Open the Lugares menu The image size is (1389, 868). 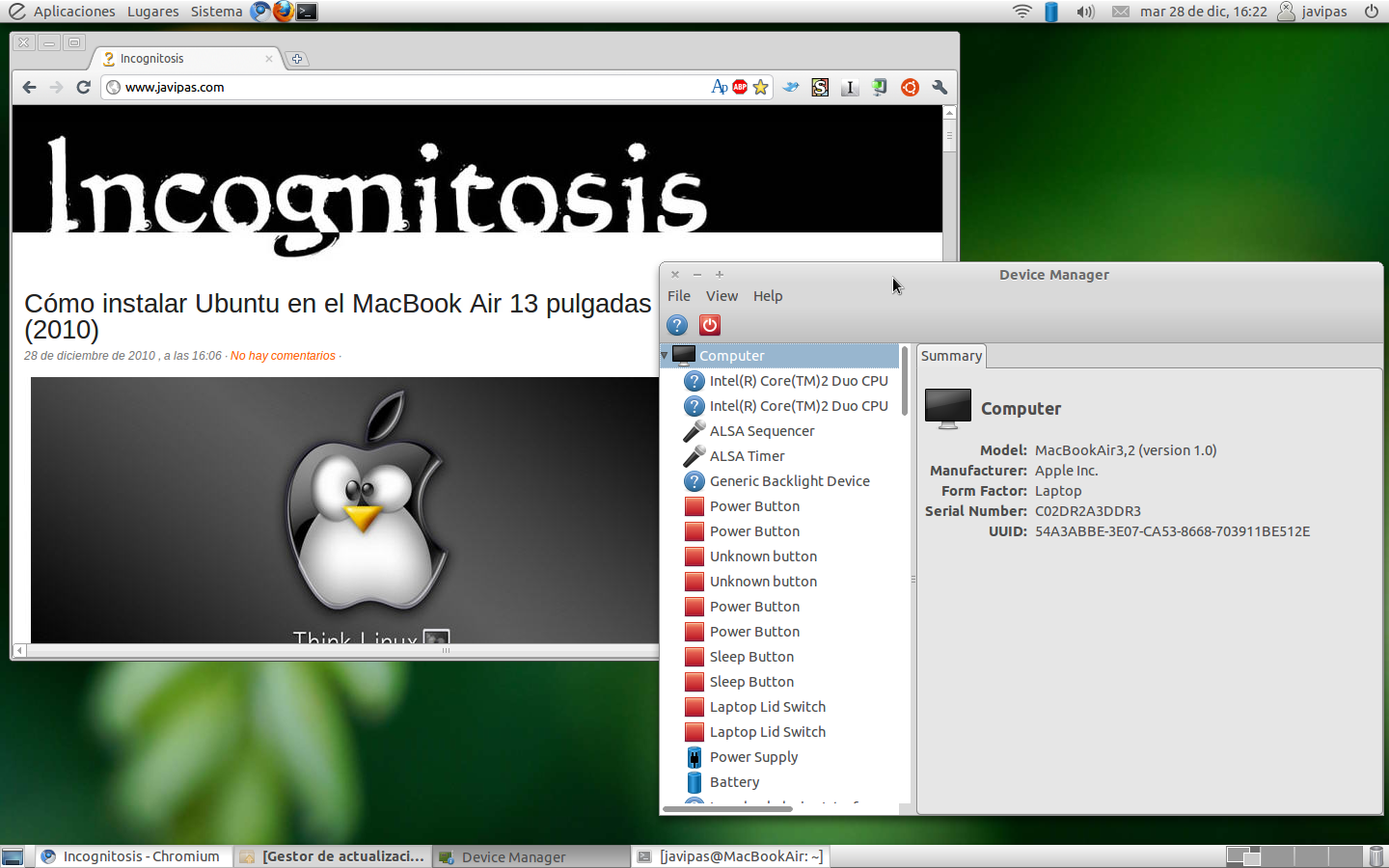(x=152, y=12)
